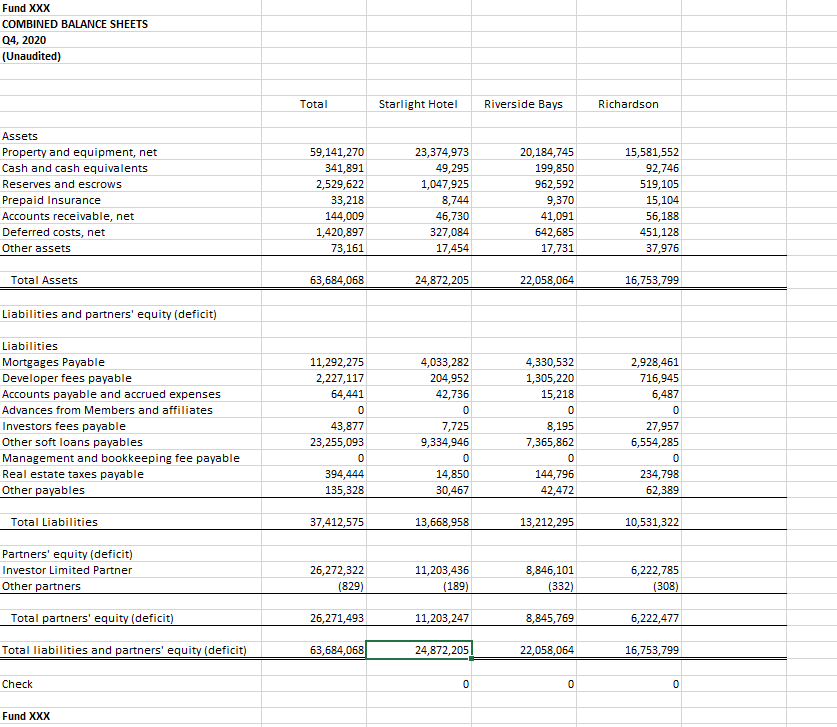Viewport: 837px width, 727px height.
Task: Click Richardson other assets value 37,976
Action: (x=662, y=248)
